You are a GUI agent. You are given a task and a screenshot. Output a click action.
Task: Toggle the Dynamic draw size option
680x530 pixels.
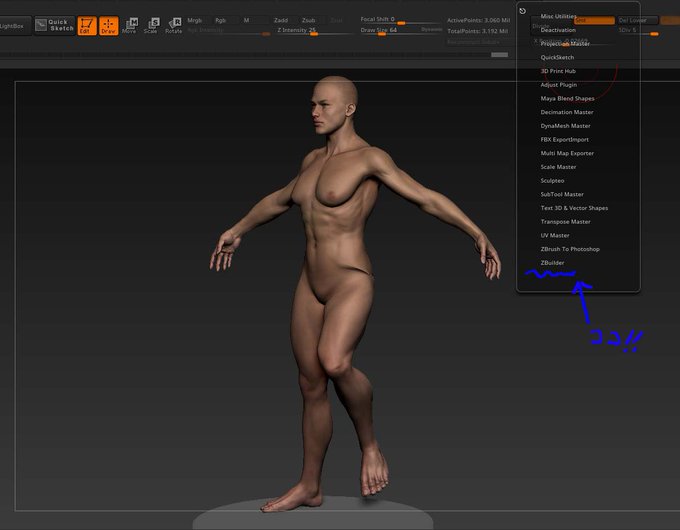(431, 29)
